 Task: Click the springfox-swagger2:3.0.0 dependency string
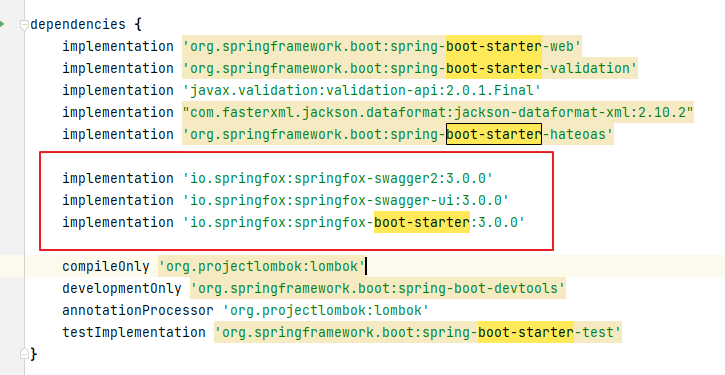tap(338, 178)
